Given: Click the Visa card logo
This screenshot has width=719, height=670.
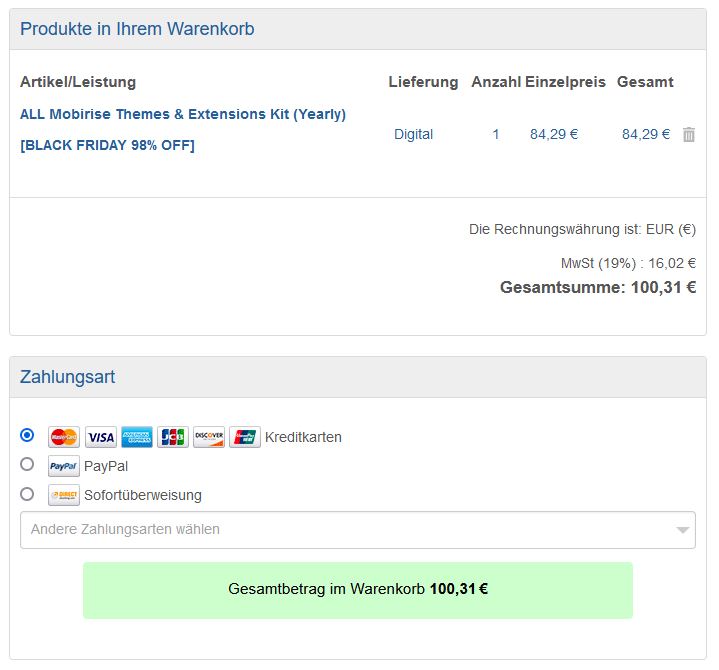Looking at the screenshot, I should [100, 437].
